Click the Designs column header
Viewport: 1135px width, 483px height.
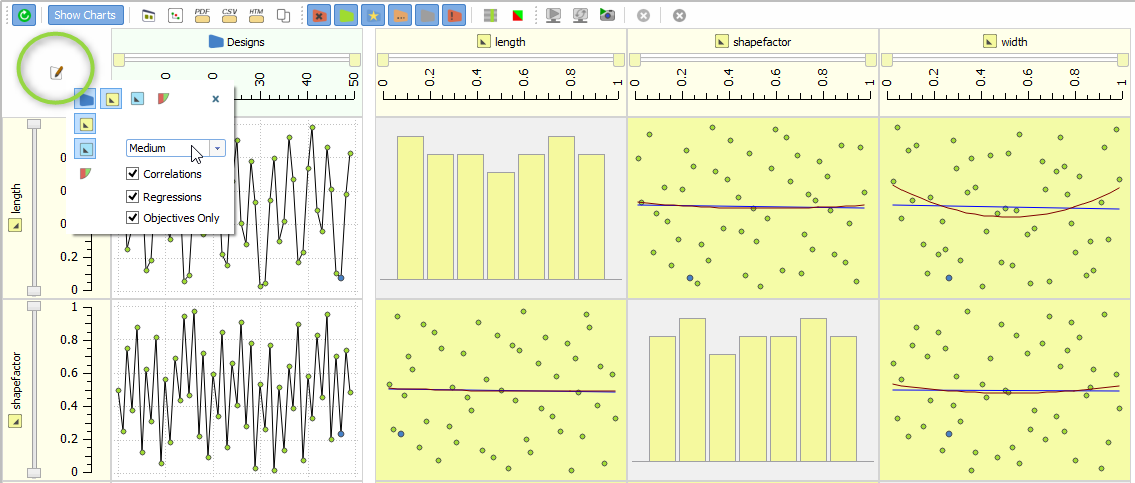coord(236,42)
